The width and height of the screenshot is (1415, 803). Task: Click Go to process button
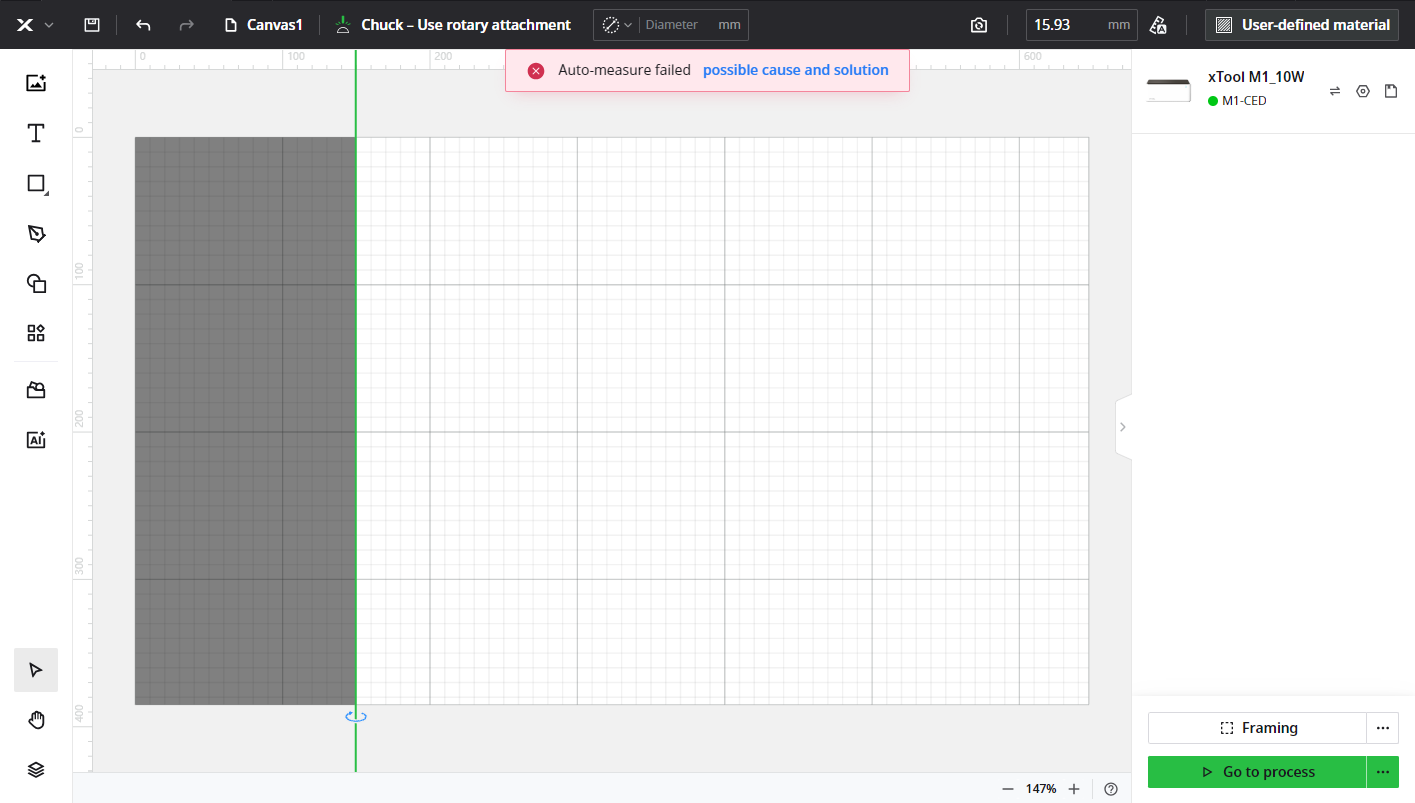(1257, 772)
